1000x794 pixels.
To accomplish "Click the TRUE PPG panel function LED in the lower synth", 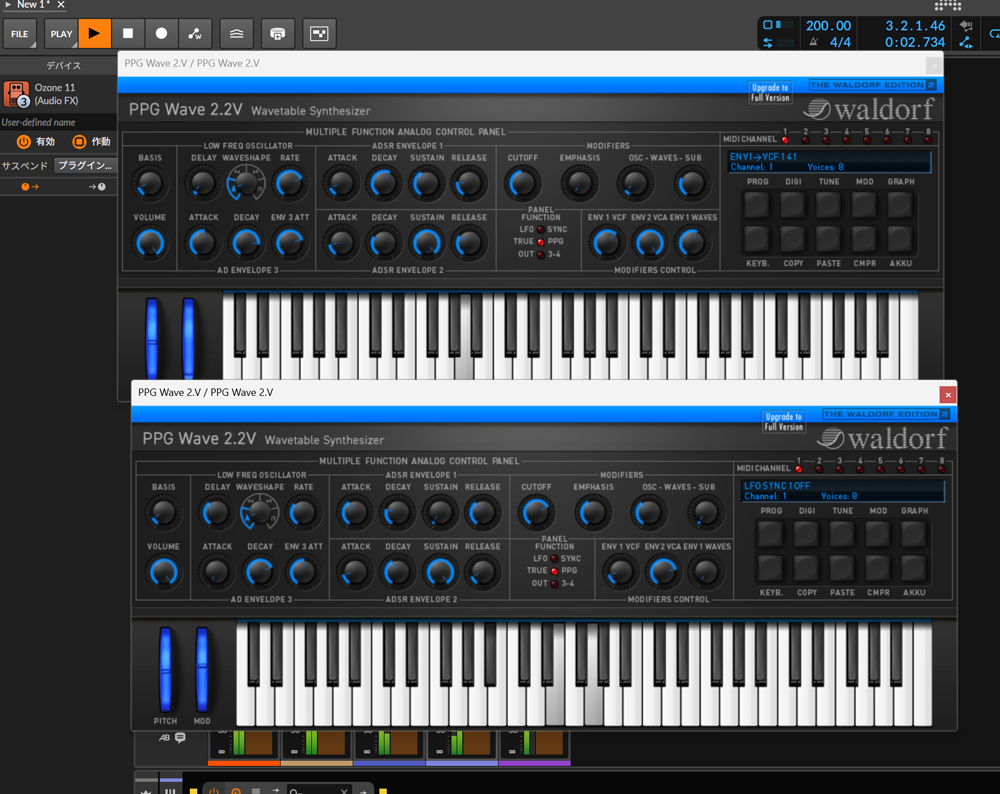I will point(554,571).
